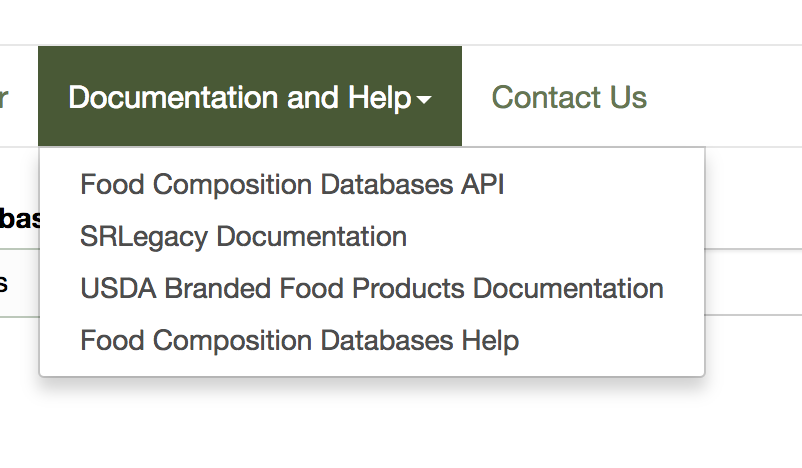802x468 pixels.
Task: Click Contact Us in the navigation bar
Action: [x=569, y=97]
